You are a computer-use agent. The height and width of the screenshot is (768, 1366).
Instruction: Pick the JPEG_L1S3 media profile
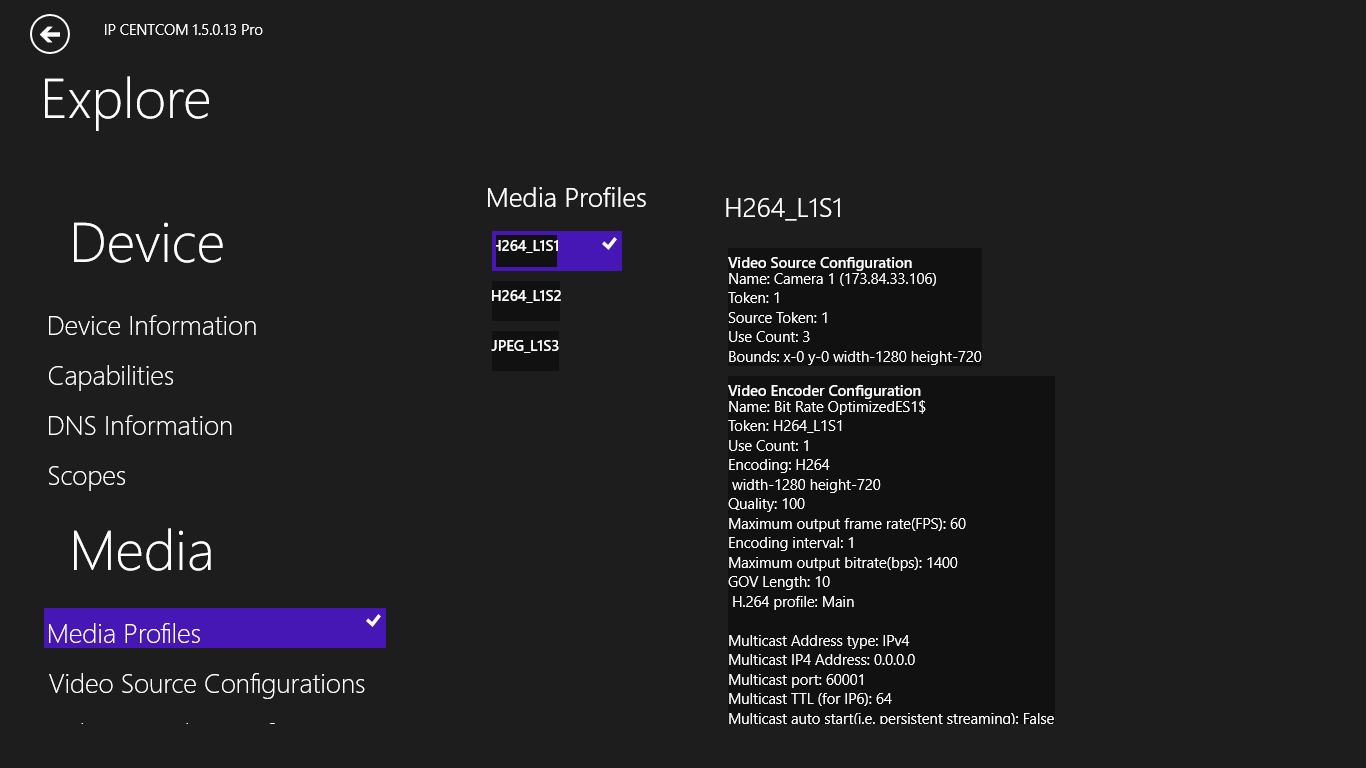(526, 347)
